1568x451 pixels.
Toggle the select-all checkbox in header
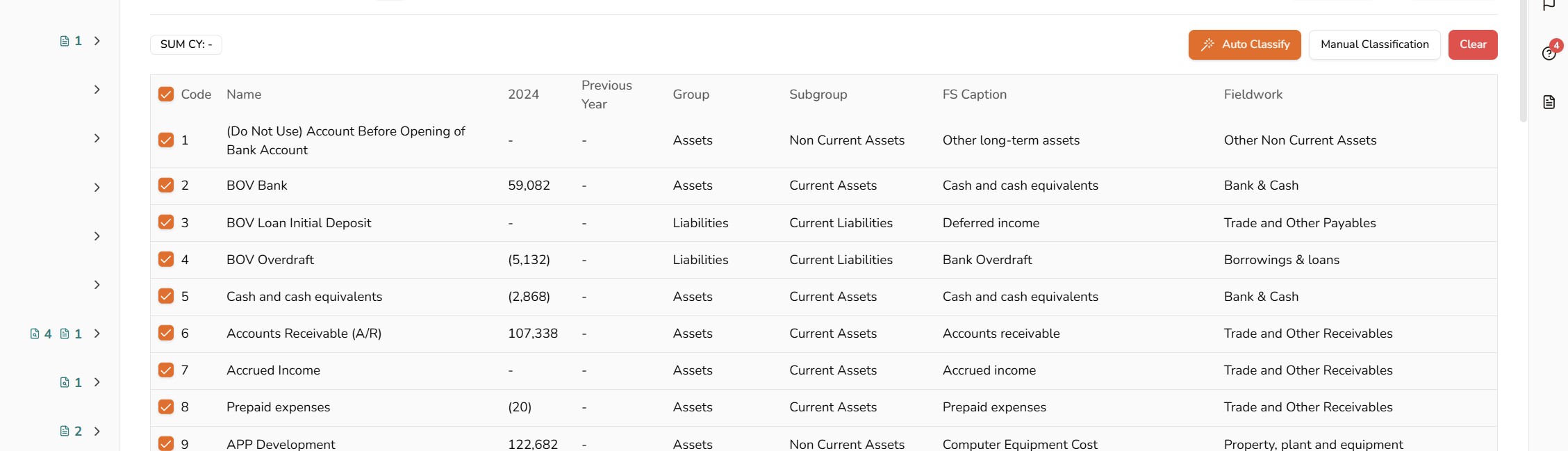[x=165, y=94]
